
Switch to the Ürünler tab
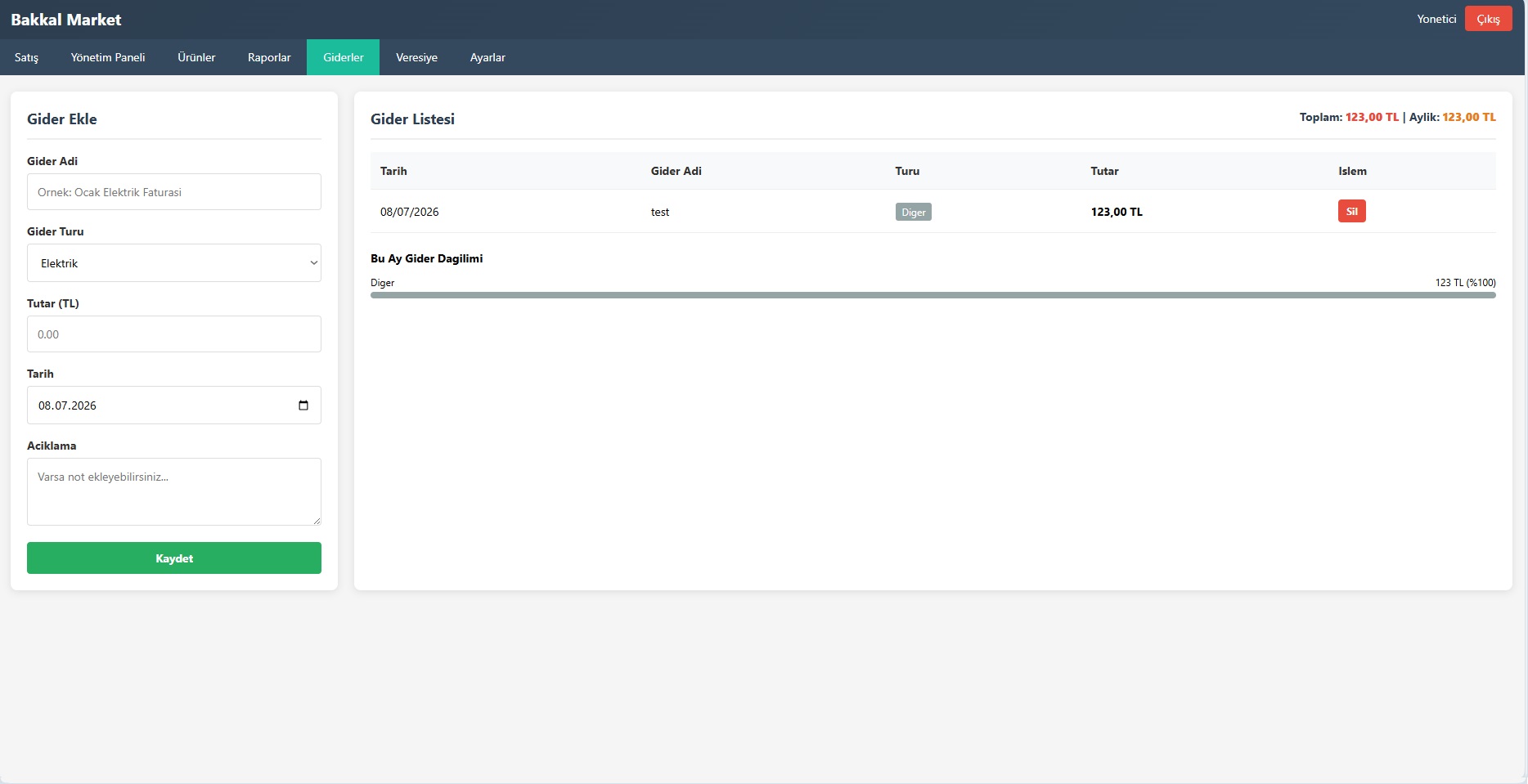(196, 57)
